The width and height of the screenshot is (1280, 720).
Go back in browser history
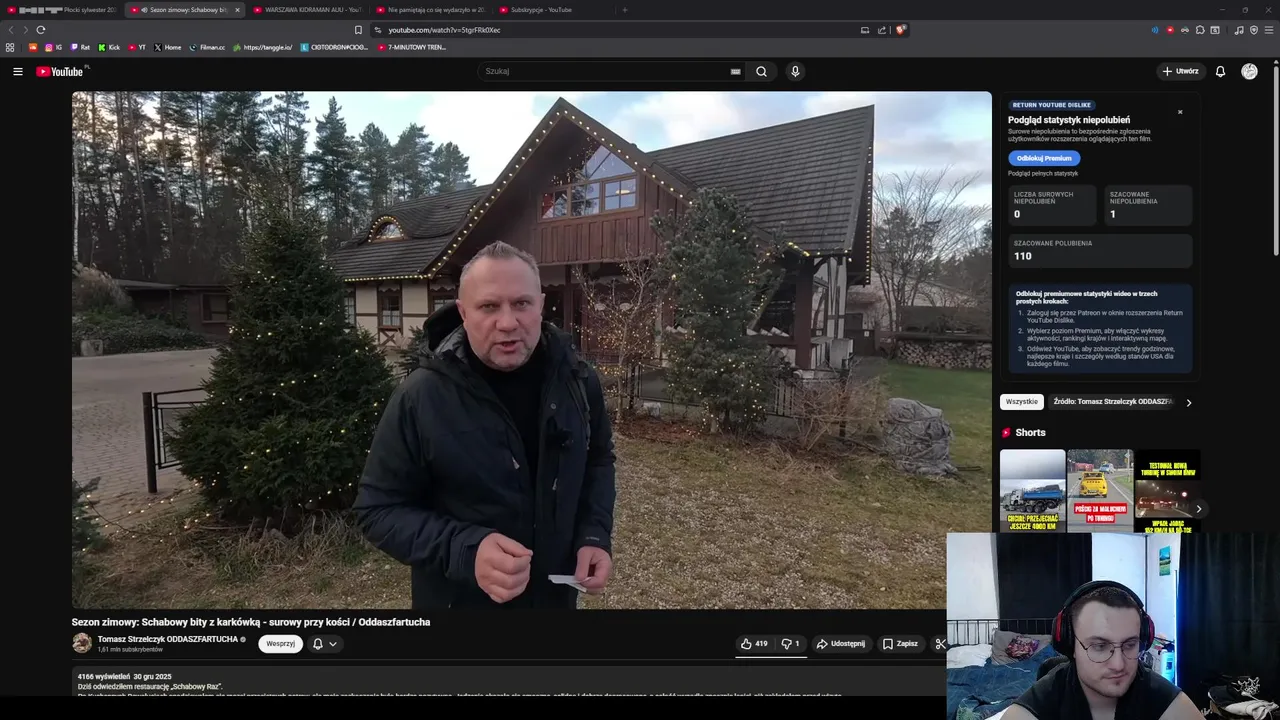coord(11,30)
